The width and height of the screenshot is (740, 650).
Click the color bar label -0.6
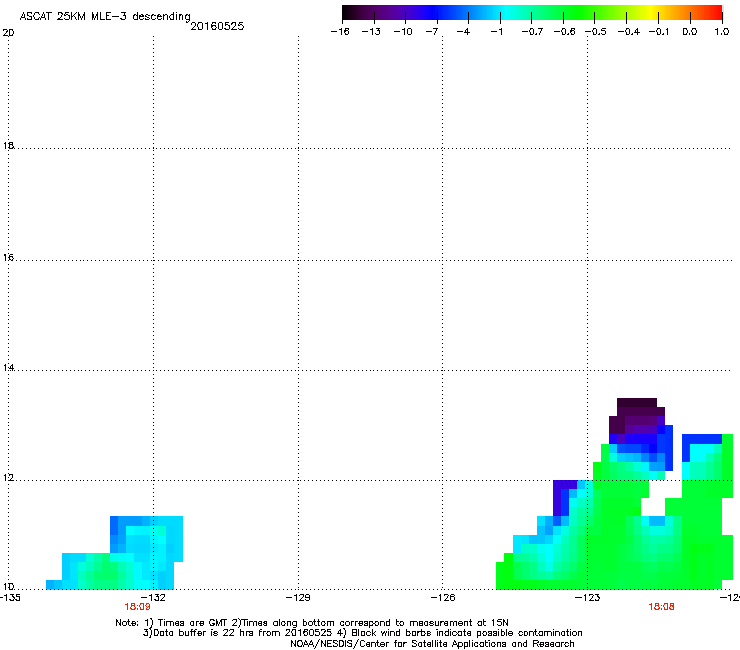click(x=564, y=32)
